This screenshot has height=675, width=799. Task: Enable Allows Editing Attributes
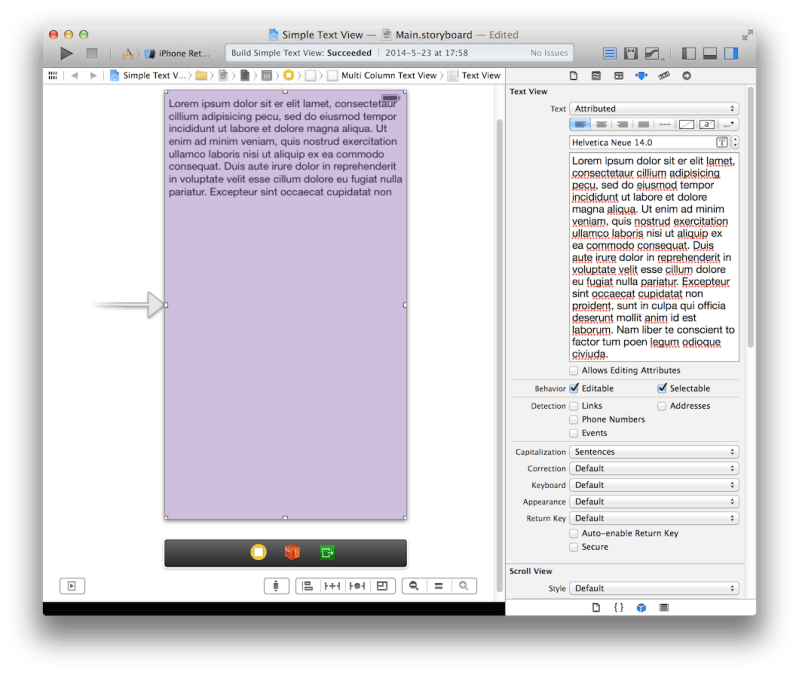click(574, 370)
